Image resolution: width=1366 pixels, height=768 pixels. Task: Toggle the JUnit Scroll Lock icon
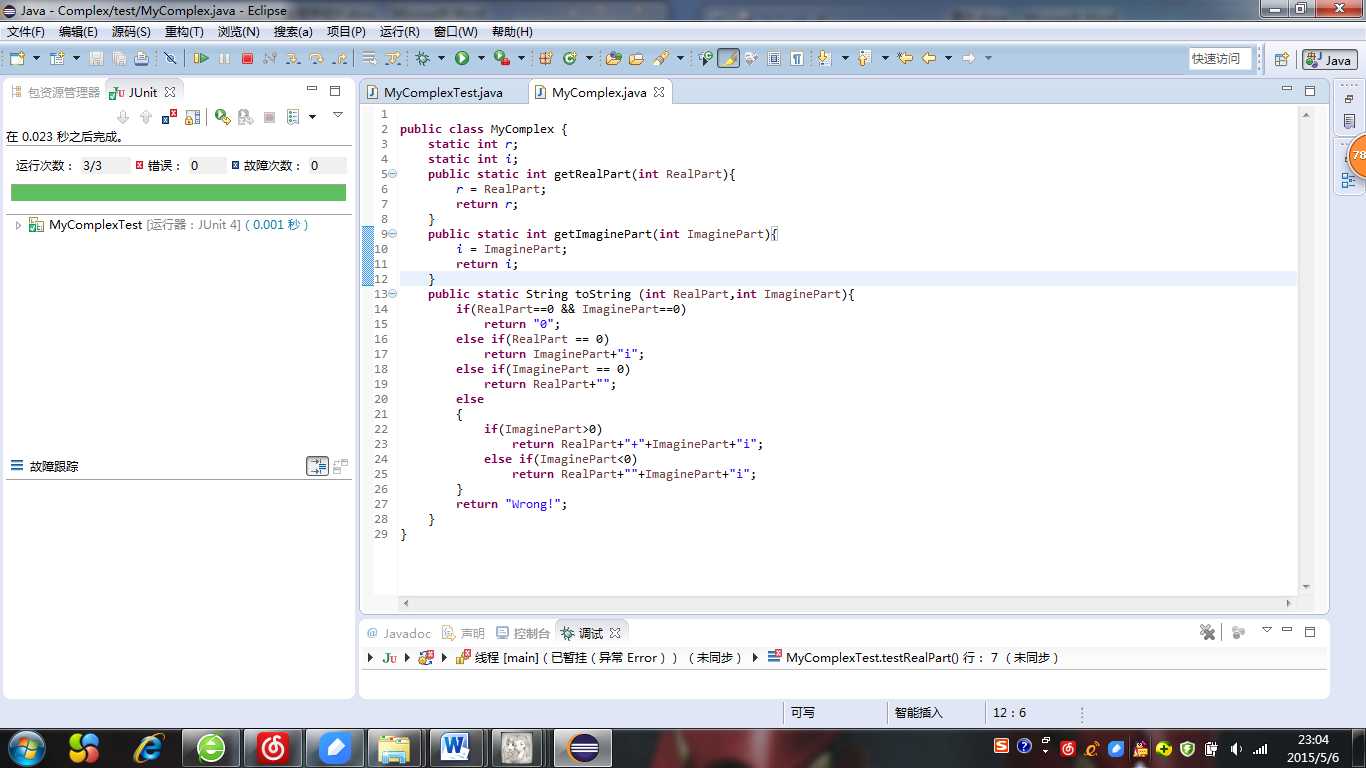coord(193,117)
